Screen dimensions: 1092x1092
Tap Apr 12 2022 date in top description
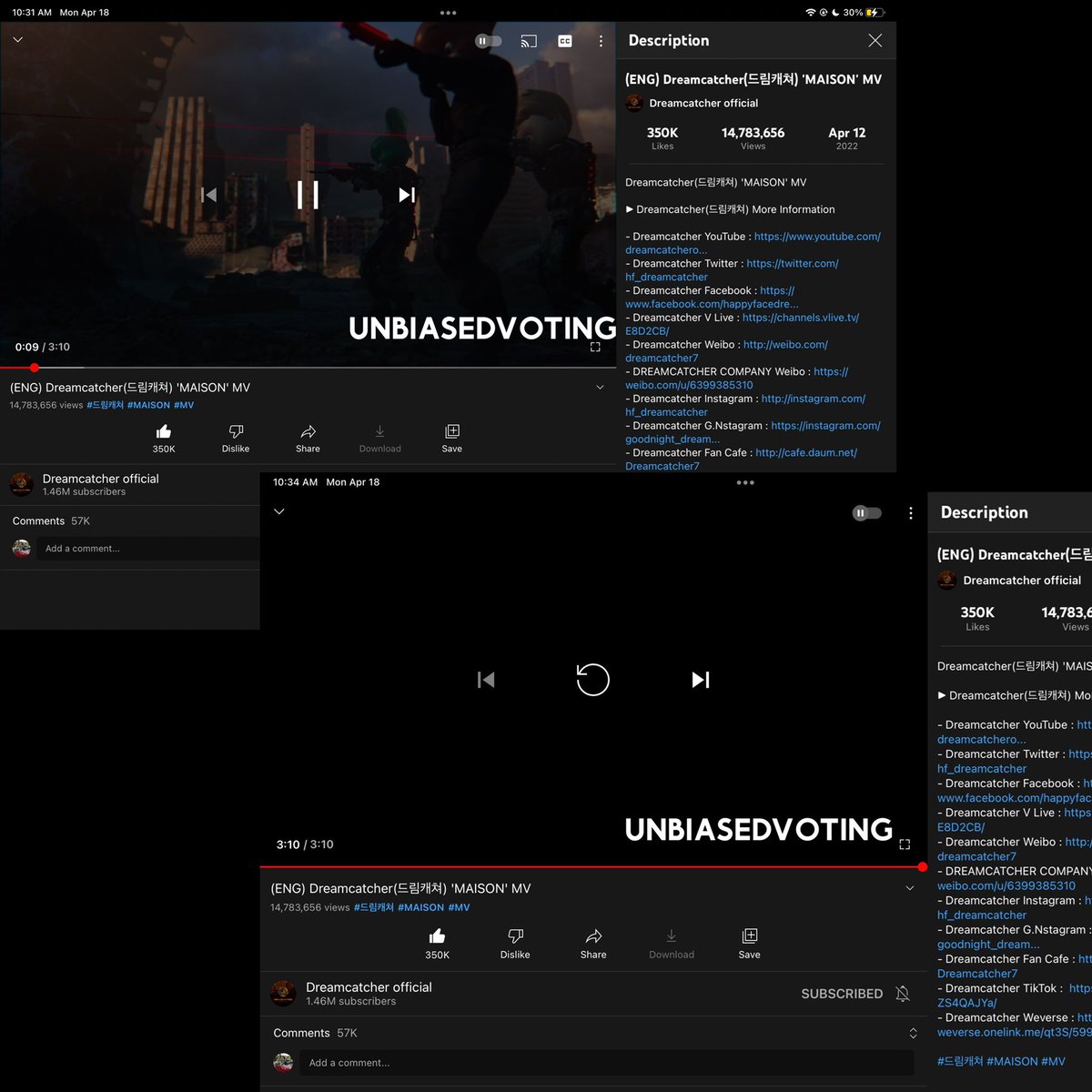(x=847, y=137)
